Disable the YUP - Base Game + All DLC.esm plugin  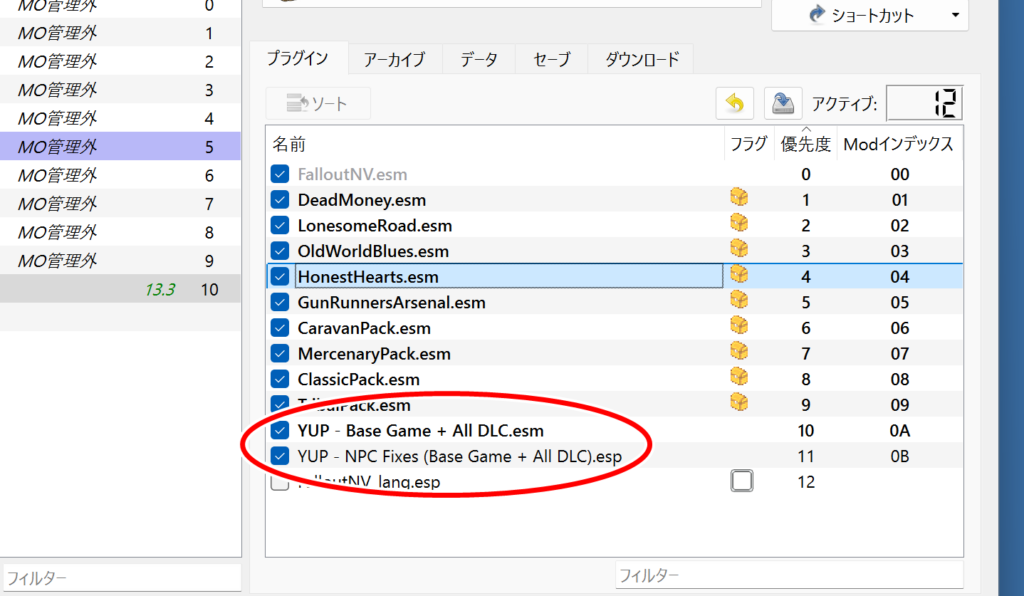click(280, 431)
